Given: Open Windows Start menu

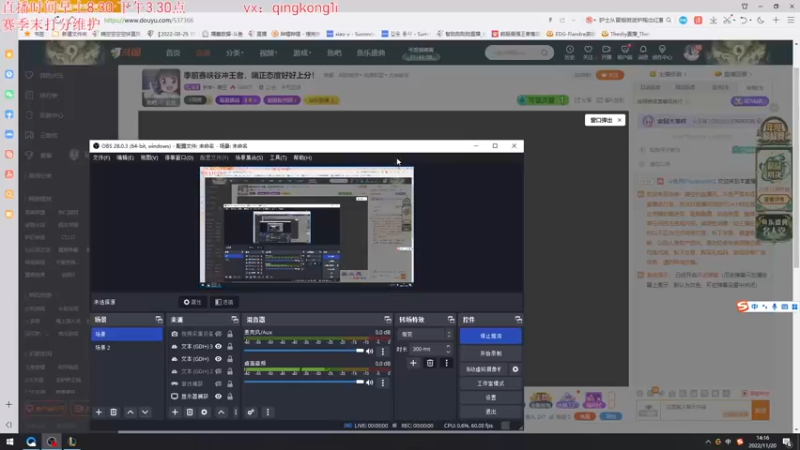Looking at the screenshot, I should pyautogui.click(x=10, y=442).
